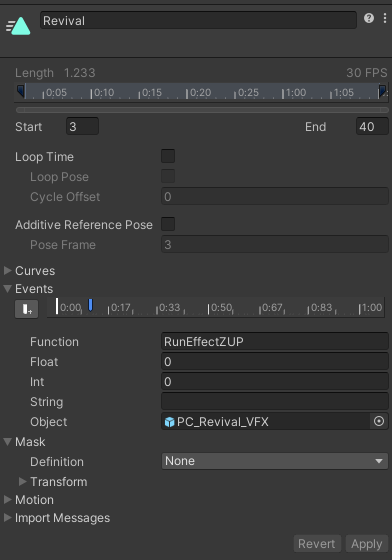
Task: Toggle the Loop Pose checkbox
Action: 168,176
